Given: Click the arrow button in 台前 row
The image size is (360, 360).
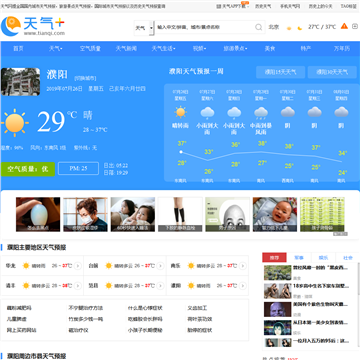Looking at the screenshot, I should point(160,266).
